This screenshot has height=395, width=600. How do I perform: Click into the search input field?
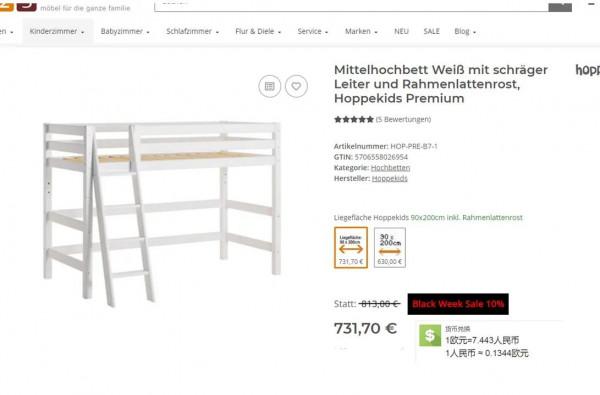351,5
